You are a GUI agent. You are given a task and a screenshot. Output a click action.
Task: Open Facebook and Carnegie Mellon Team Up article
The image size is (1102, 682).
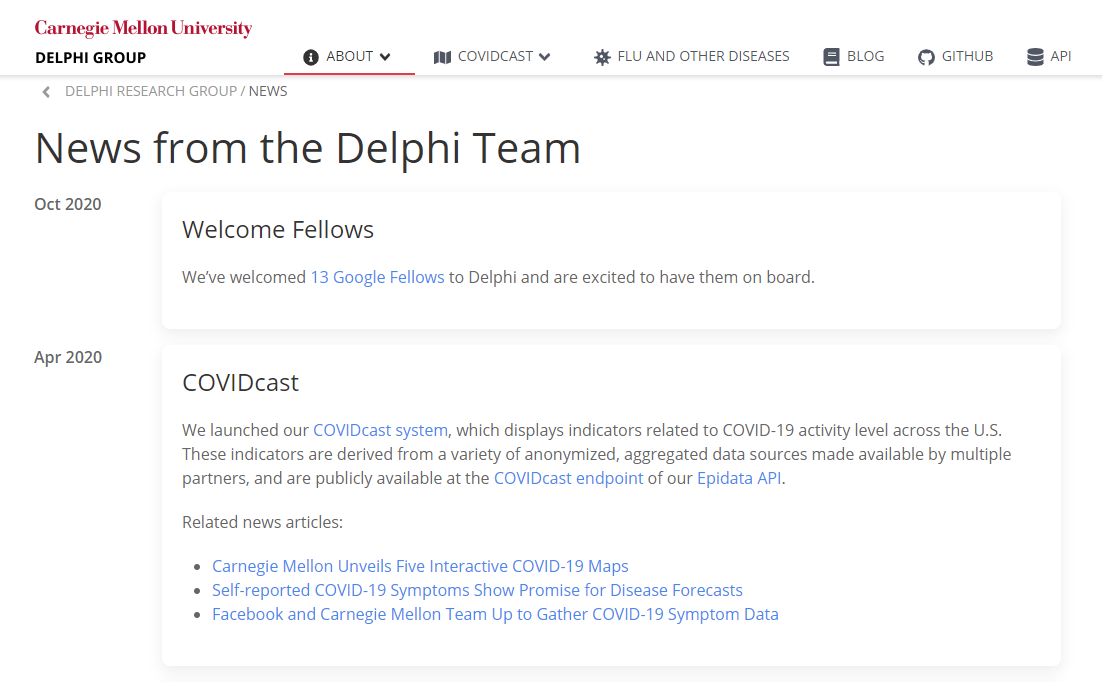click(495, 614)
